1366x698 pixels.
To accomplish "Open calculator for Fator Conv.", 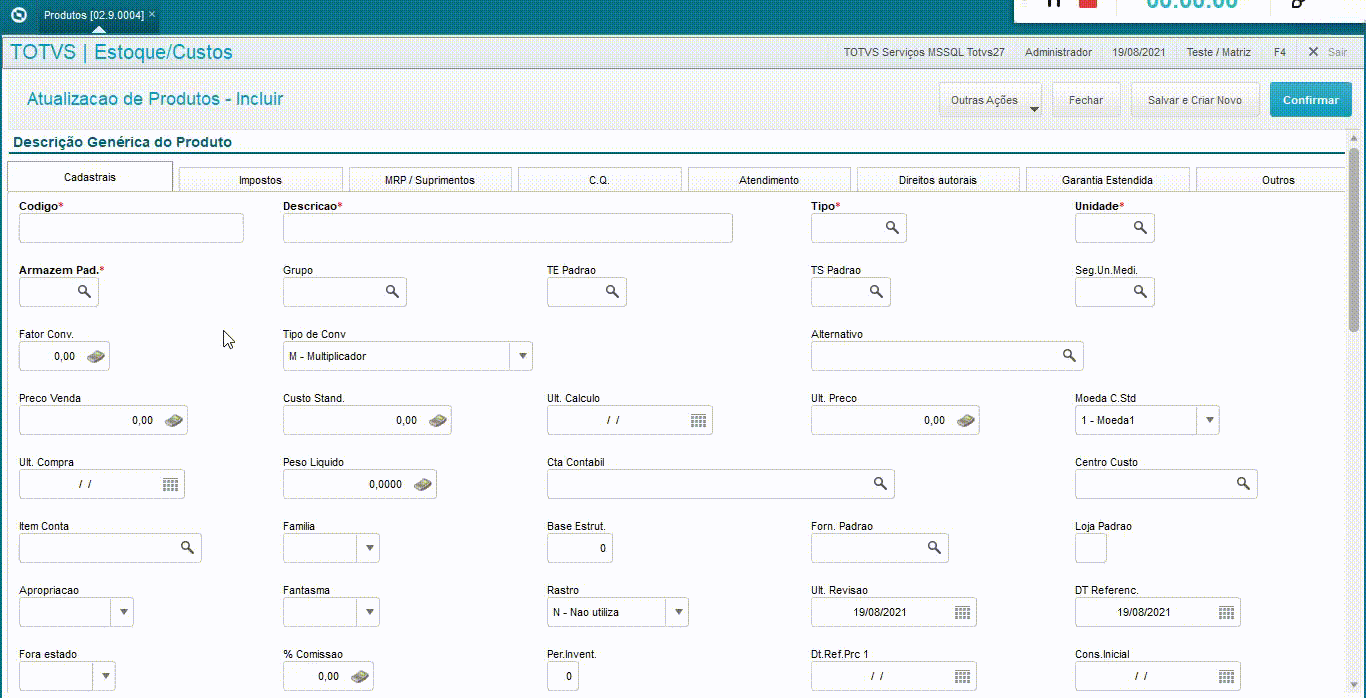I will click(96, 356).
